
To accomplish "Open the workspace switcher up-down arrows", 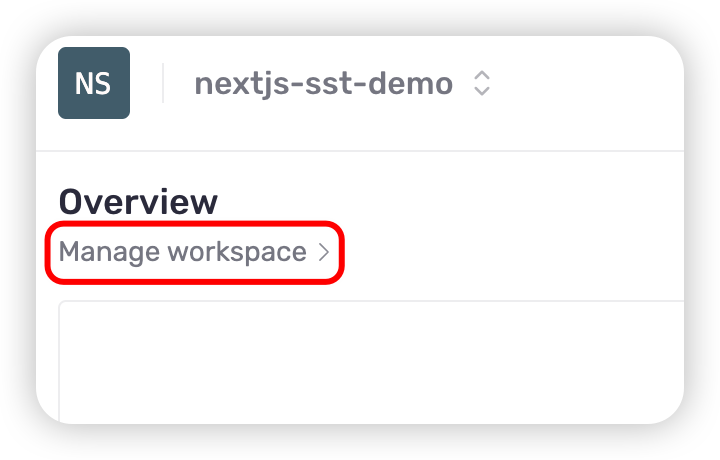I will click(x=481, y=83).
